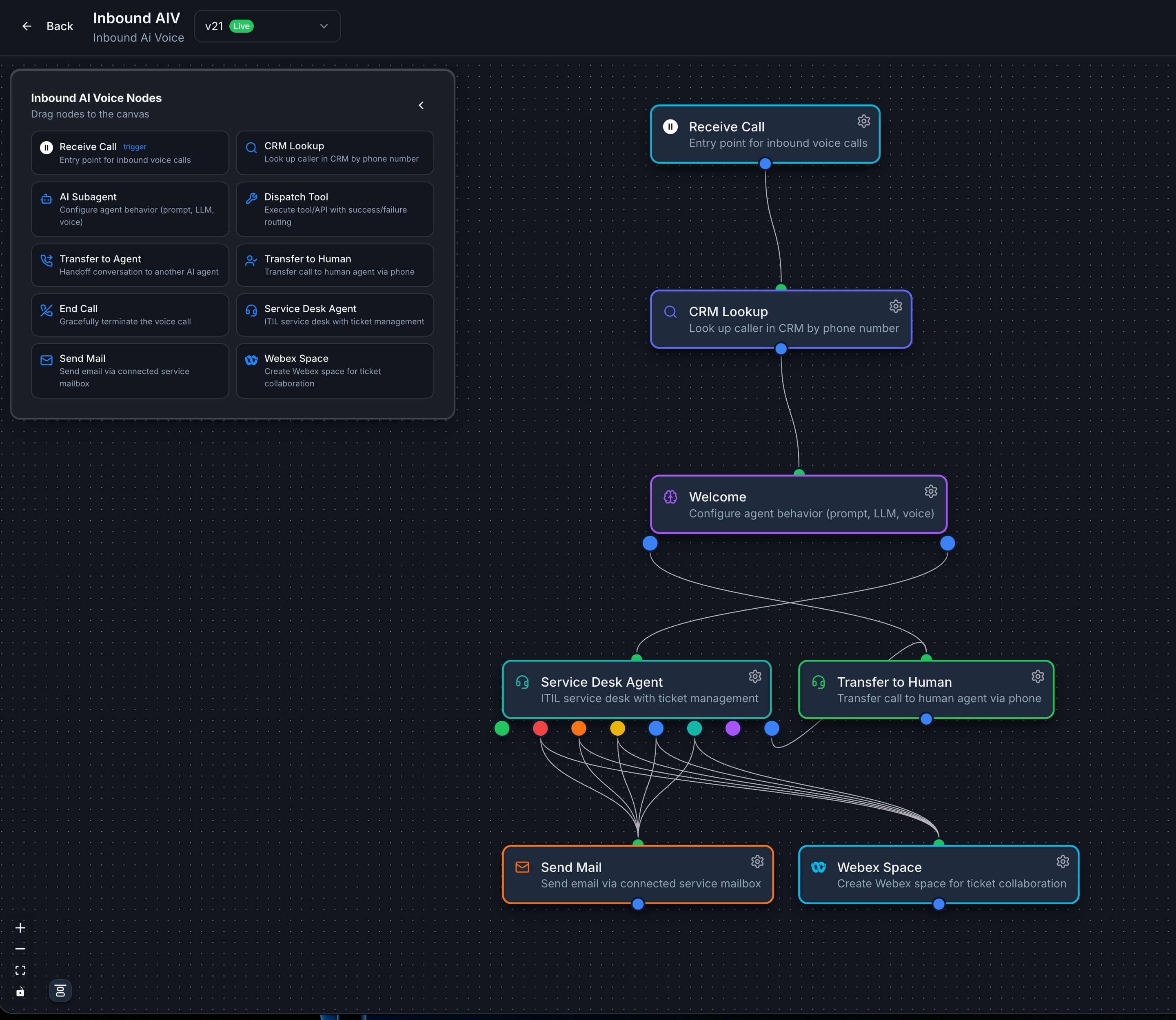Click the 'Drag nodes to the canvas' hint text
The width and height of the screenshot is (1176, 1020).
point(90,114)
